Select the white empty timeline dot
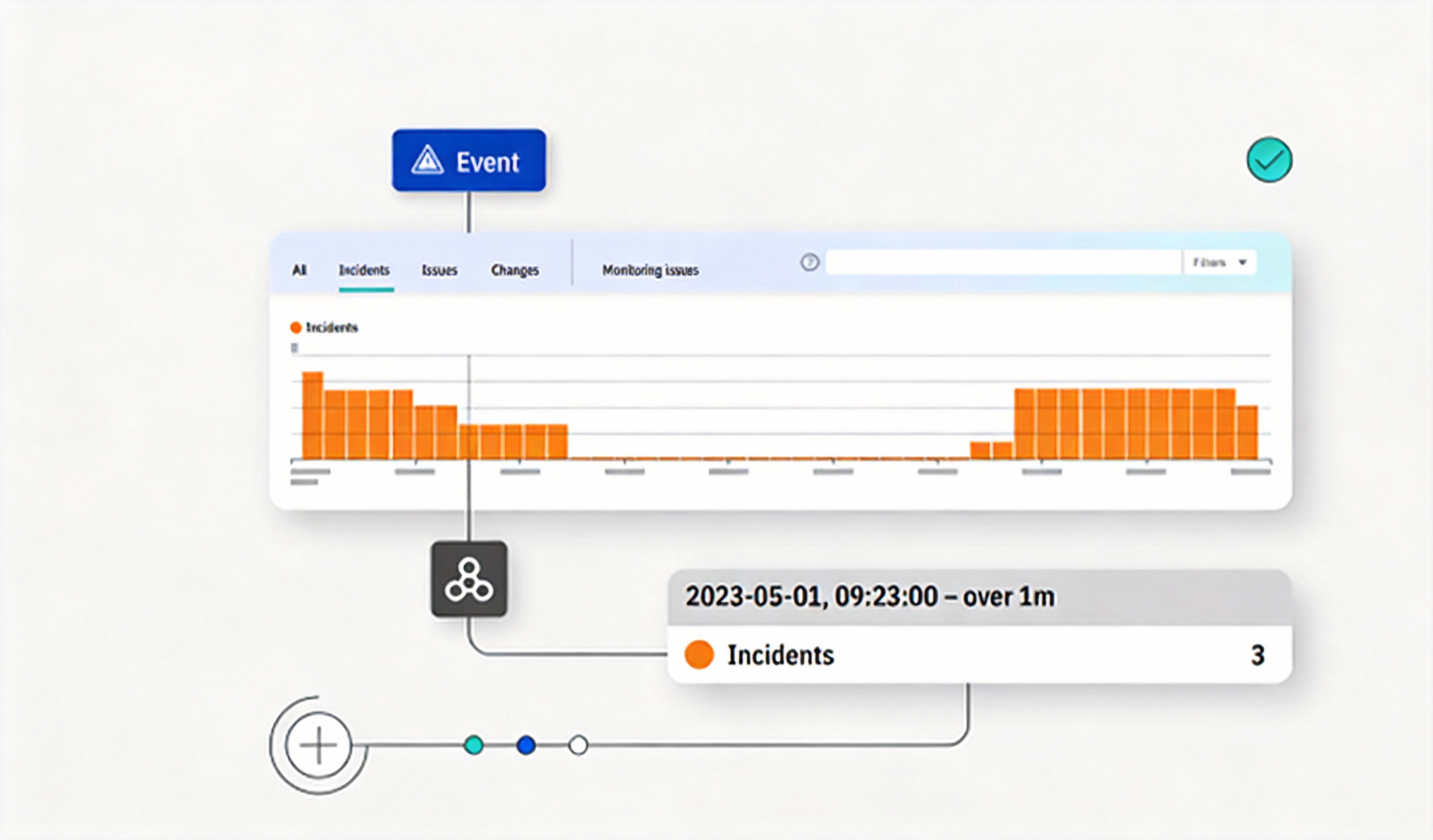This screenshot has height=840, width=1433. [x=579, y=745]
